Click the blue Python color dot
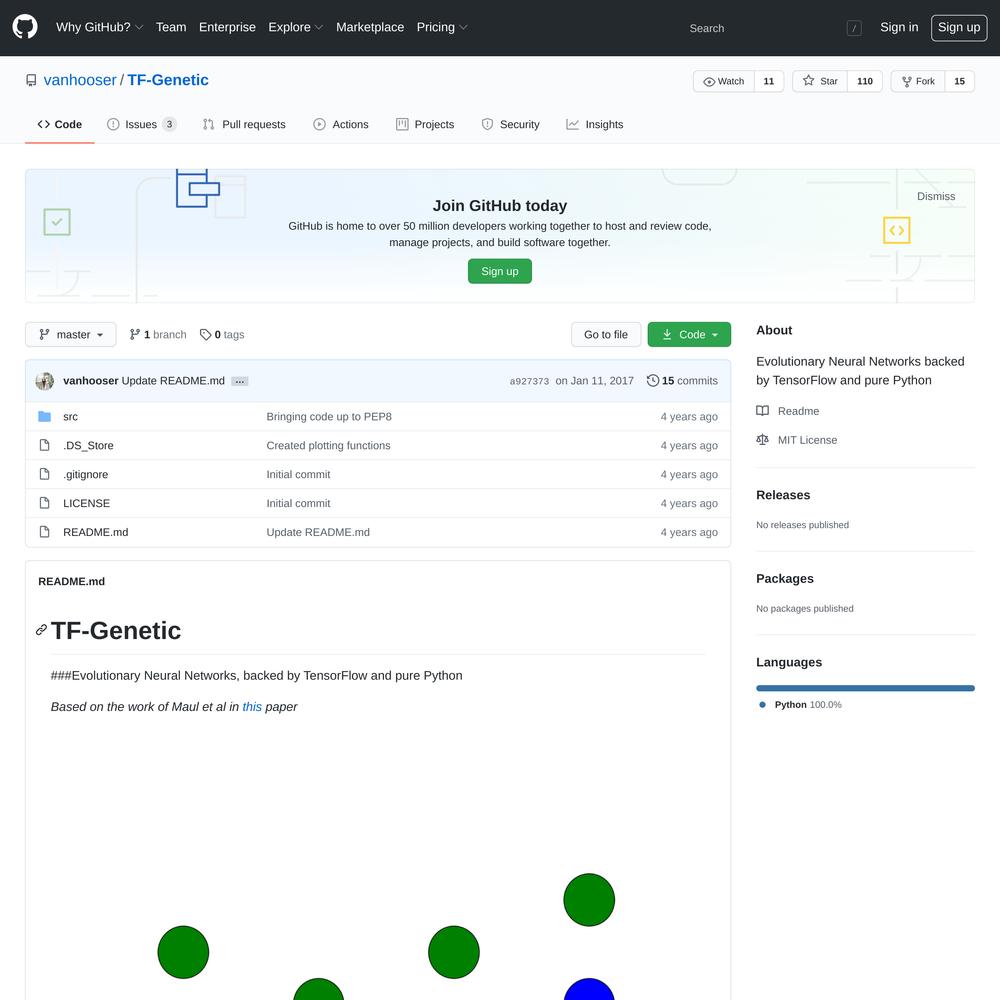Screen dimensions: 1000x1000 pos(762,705)
